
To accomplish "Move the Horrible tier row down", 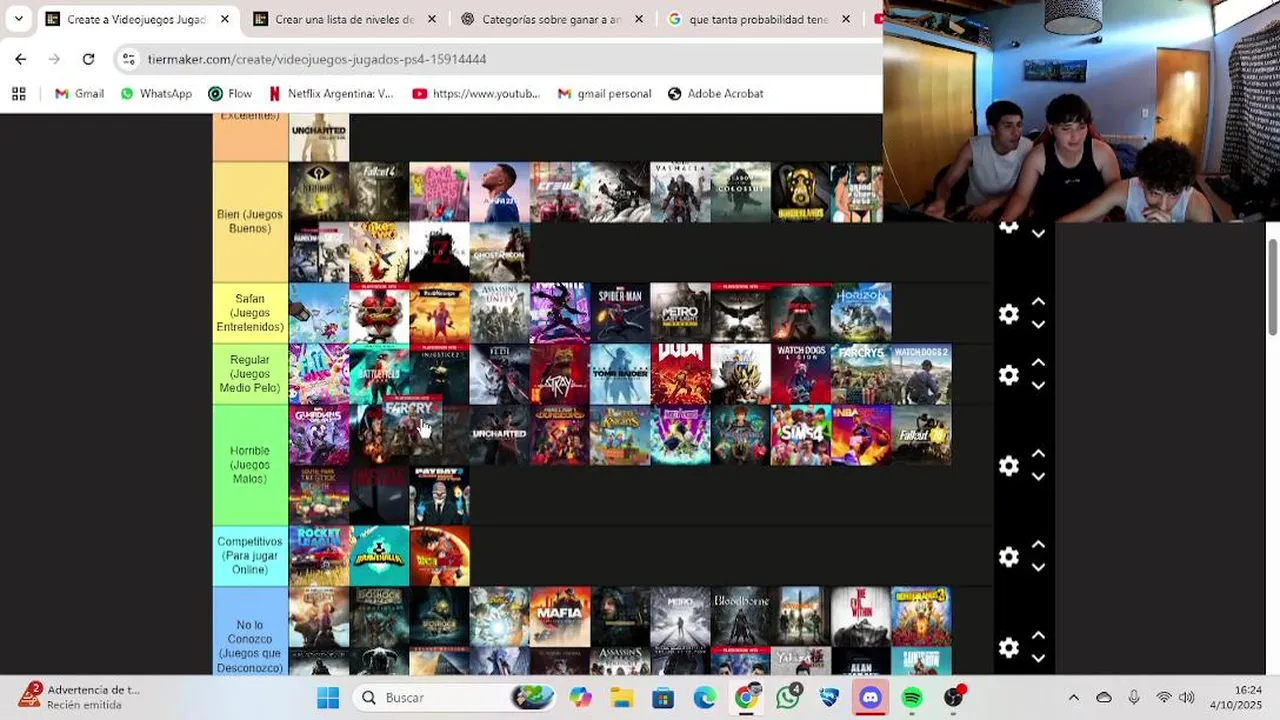I will (x=1038, y=477).
